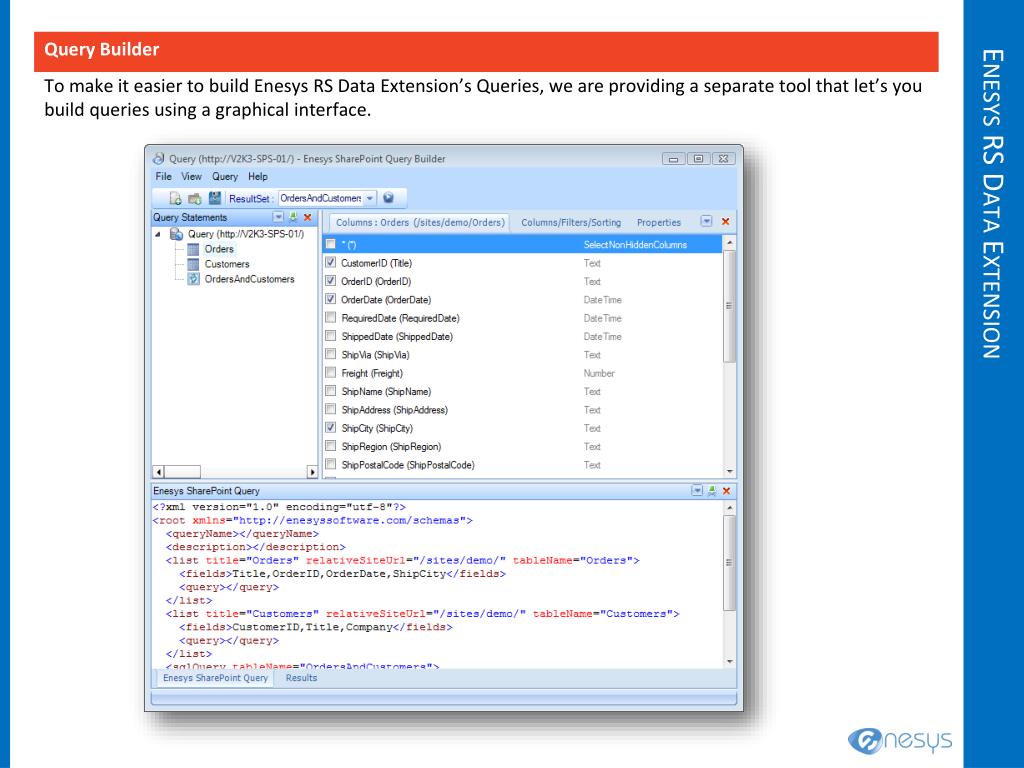Image resolution: width=1024 pixels, height=768 pixels.
Task: Click the Enesys logo on the slide
Action: 900,740
